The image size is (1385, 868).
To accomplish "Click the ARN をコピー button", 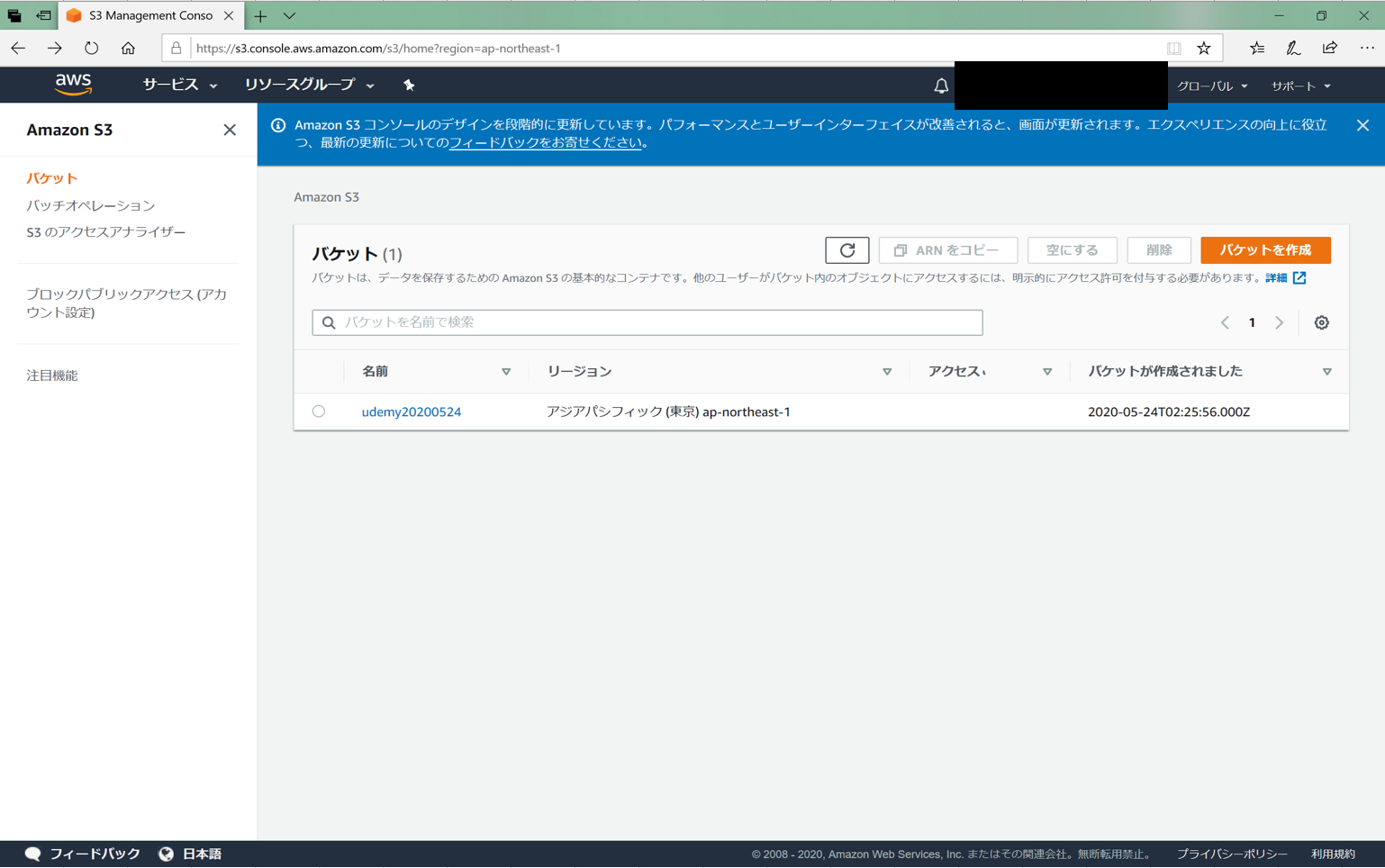I will point(948,250).
